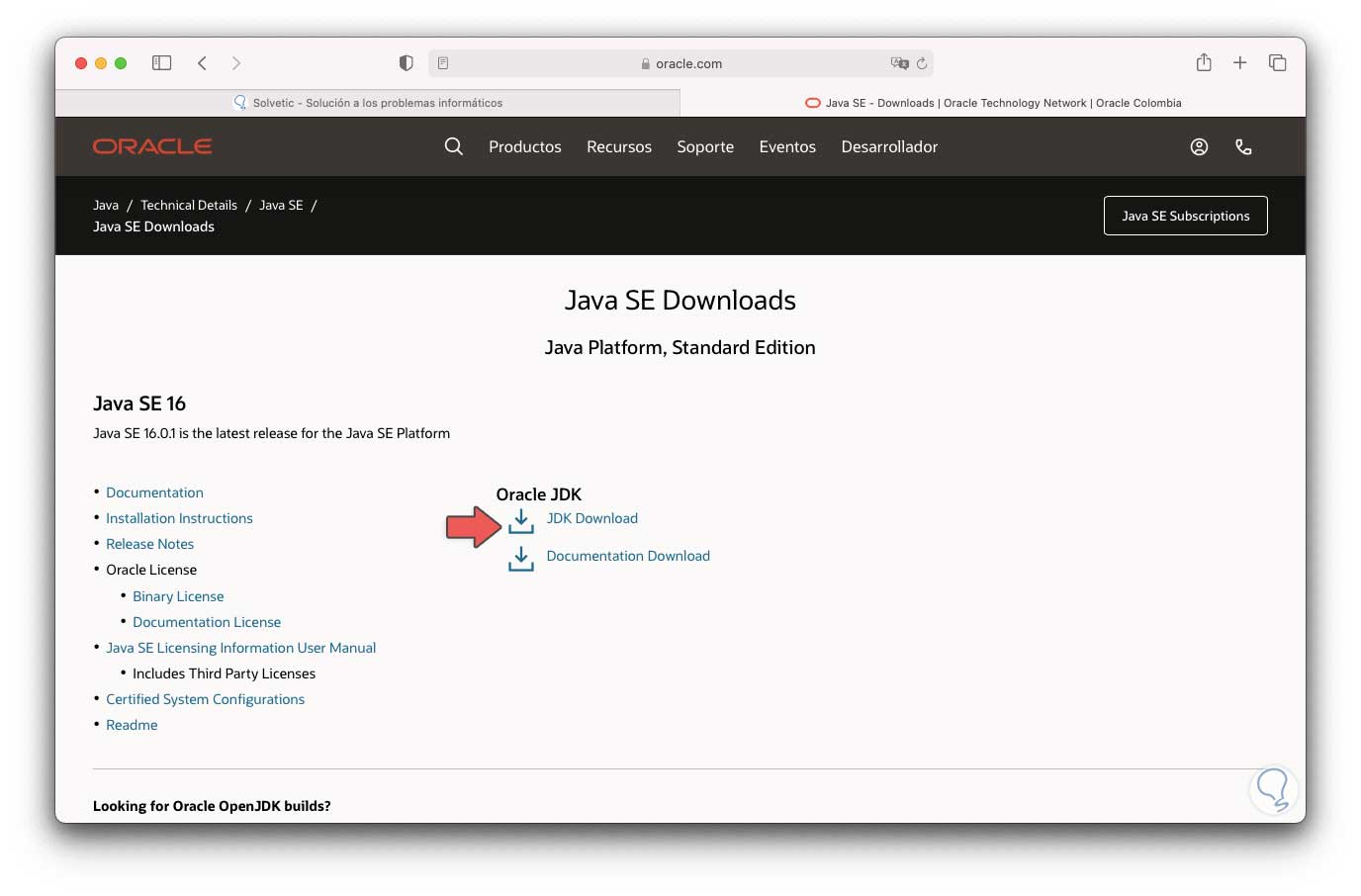Click the Oracle logo

(152, 146)
